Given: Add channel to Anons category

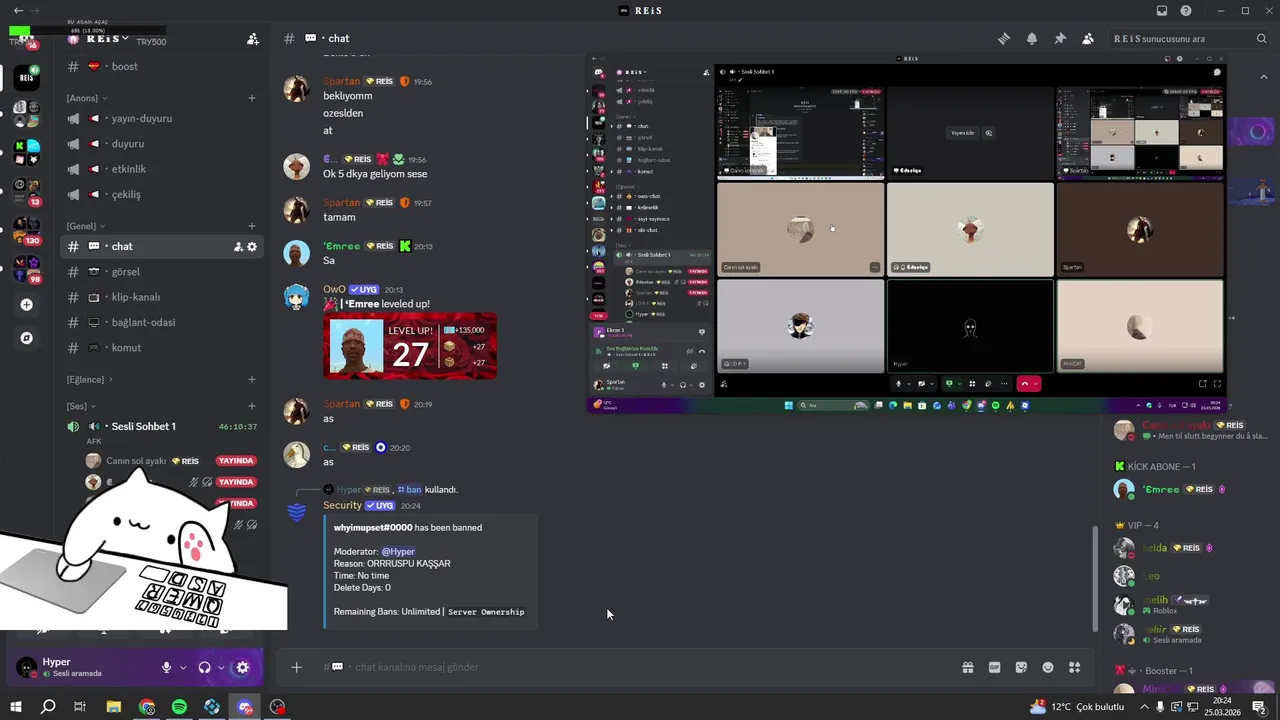Looking at the screenshot, I should pos(252,98).
